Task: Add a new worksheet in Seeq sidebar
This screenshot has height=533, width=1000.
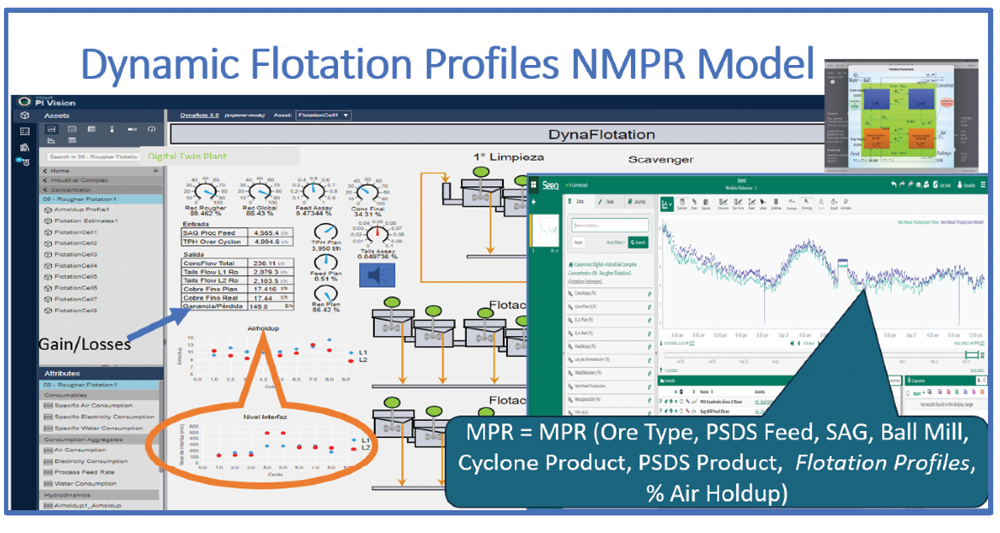Action: click(533, 201)
